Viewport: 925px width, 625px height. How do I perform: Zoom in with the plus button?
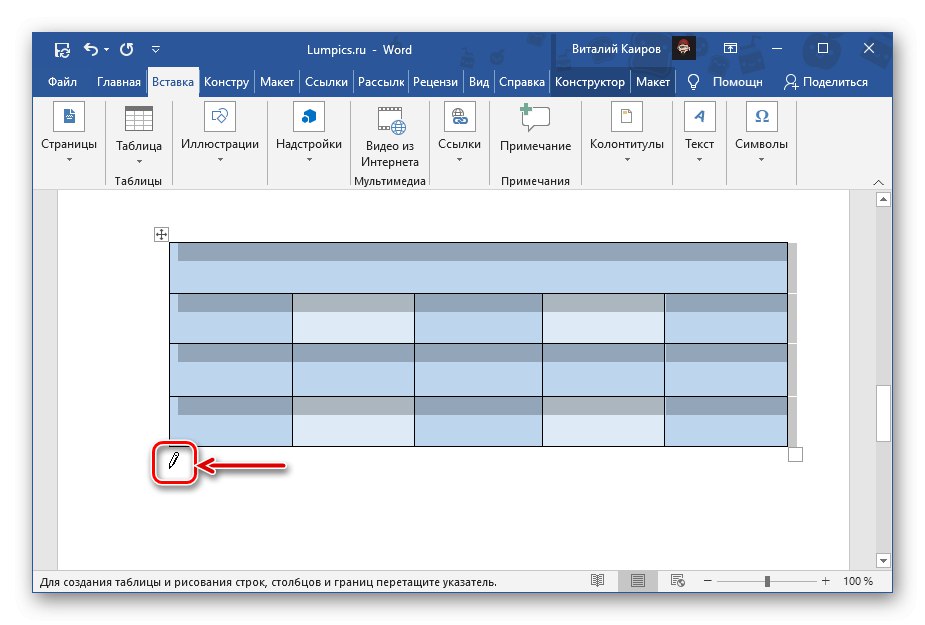tap(825, 581)
